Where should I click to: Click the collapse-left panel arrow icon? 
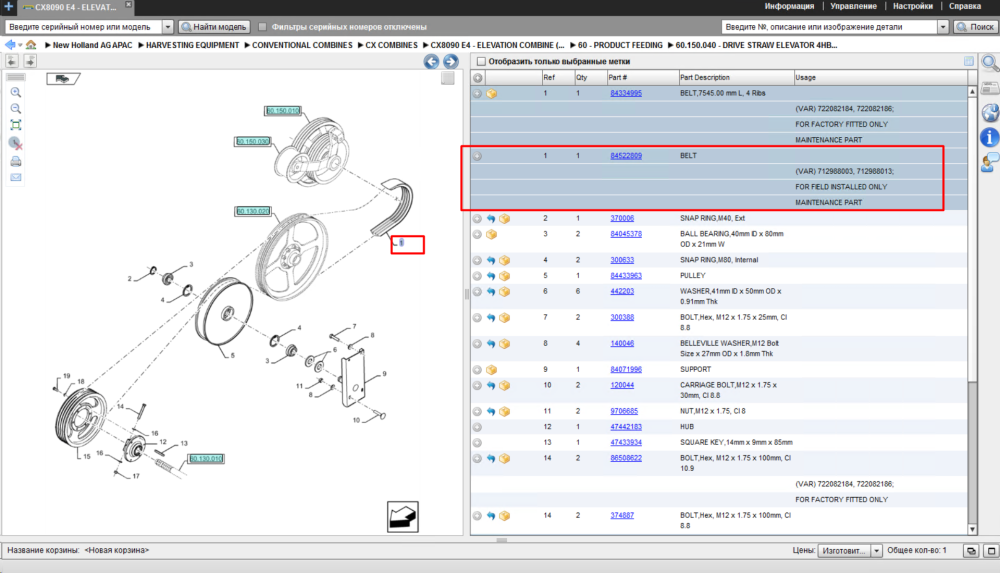(x=11, y=61)
